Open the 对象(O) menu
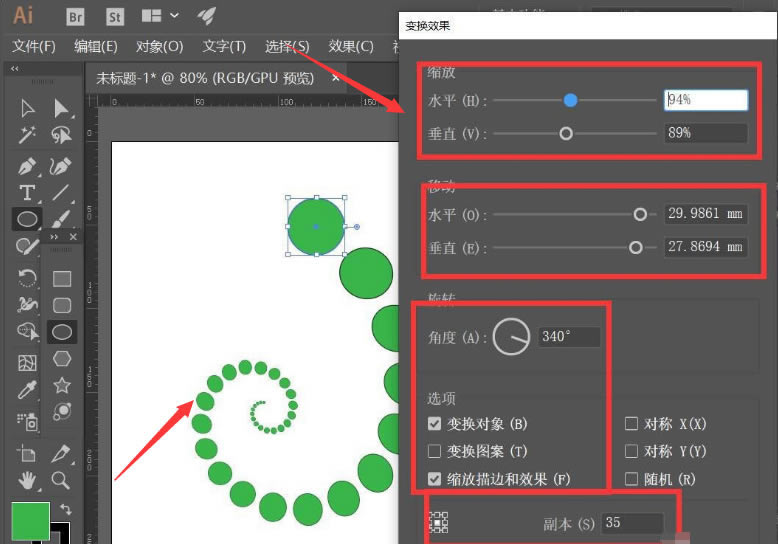The height and width of the screenshot is (544, 778). [x=160, y=47]
